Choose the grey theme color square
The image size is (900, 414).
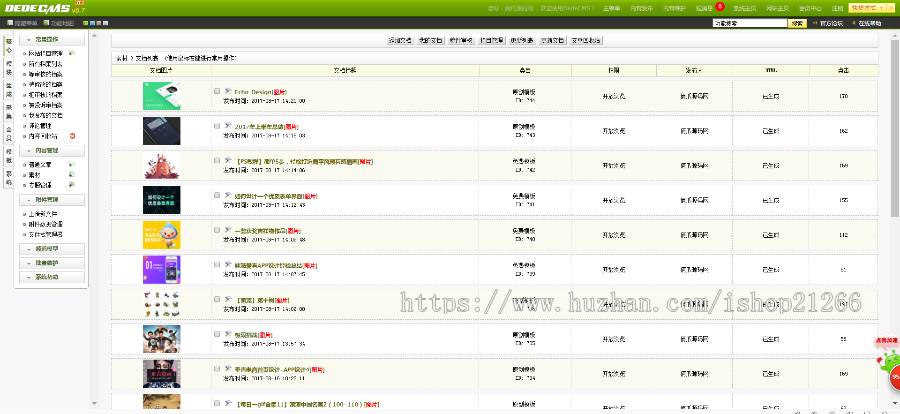pos(105,24)
